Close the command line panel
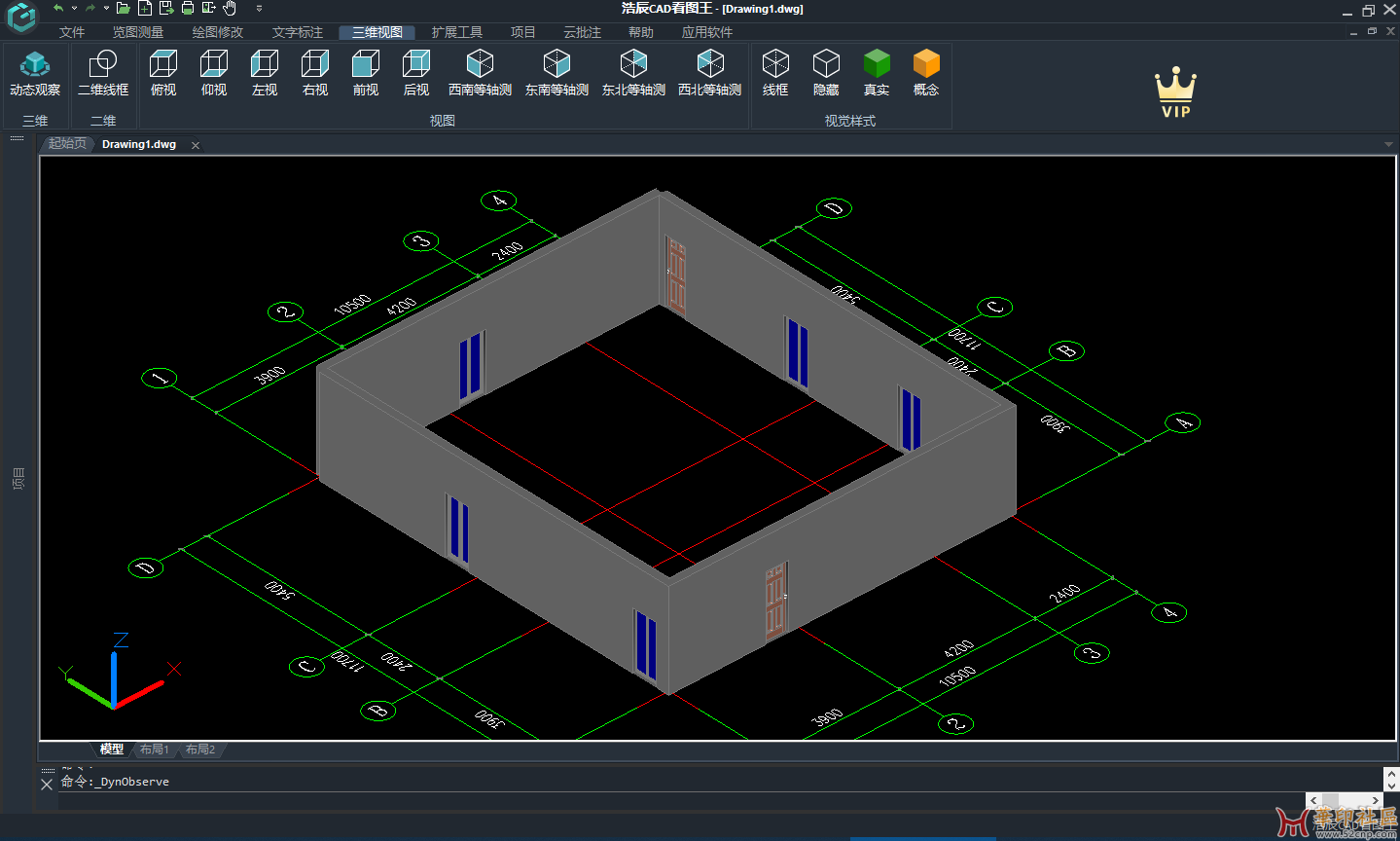This screenshot has height=841, width=1400. tap(47, 785)
